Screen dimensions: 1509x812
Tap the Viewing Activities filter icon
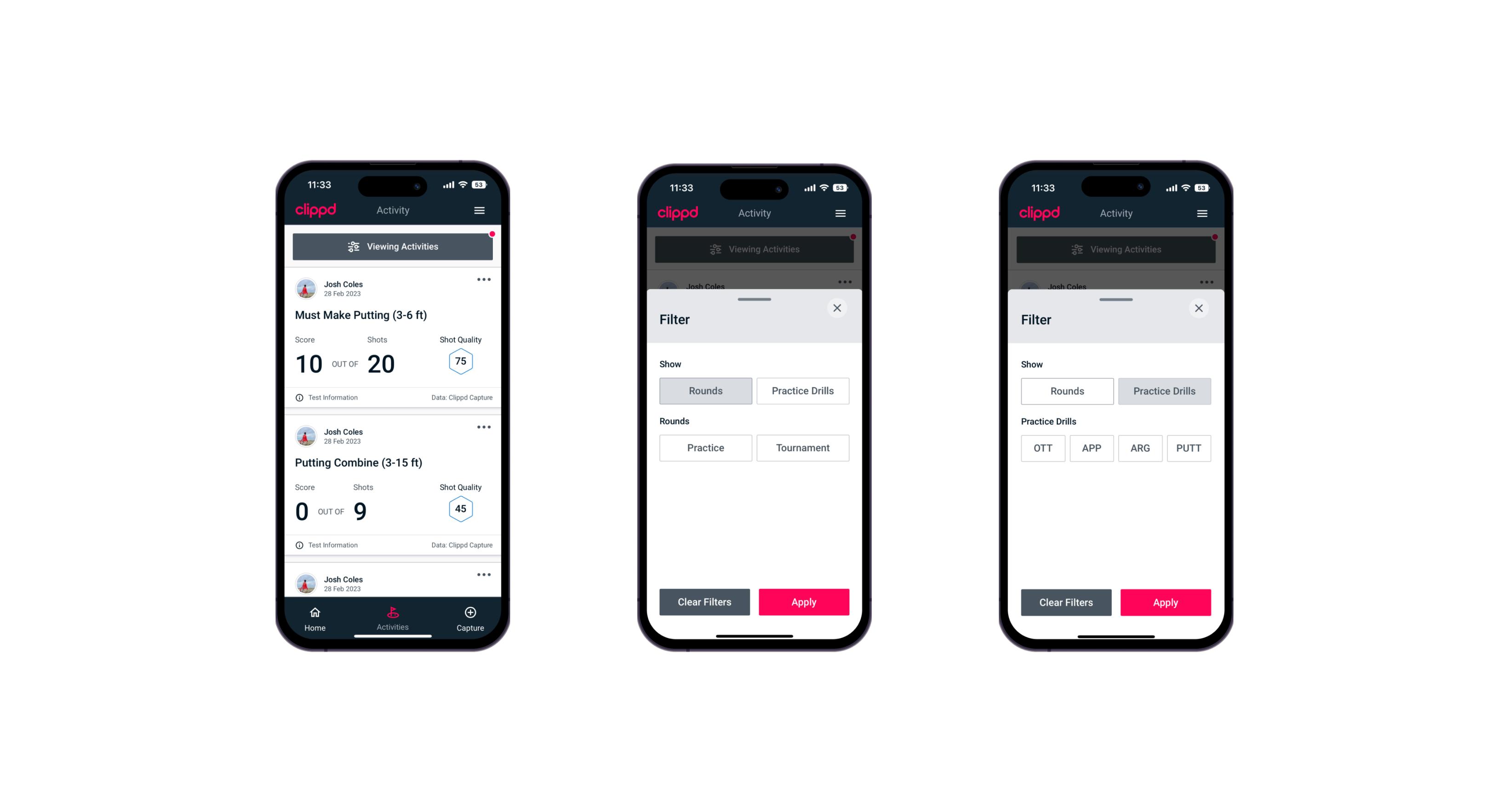pyautogui.click(x=353, y=247)
